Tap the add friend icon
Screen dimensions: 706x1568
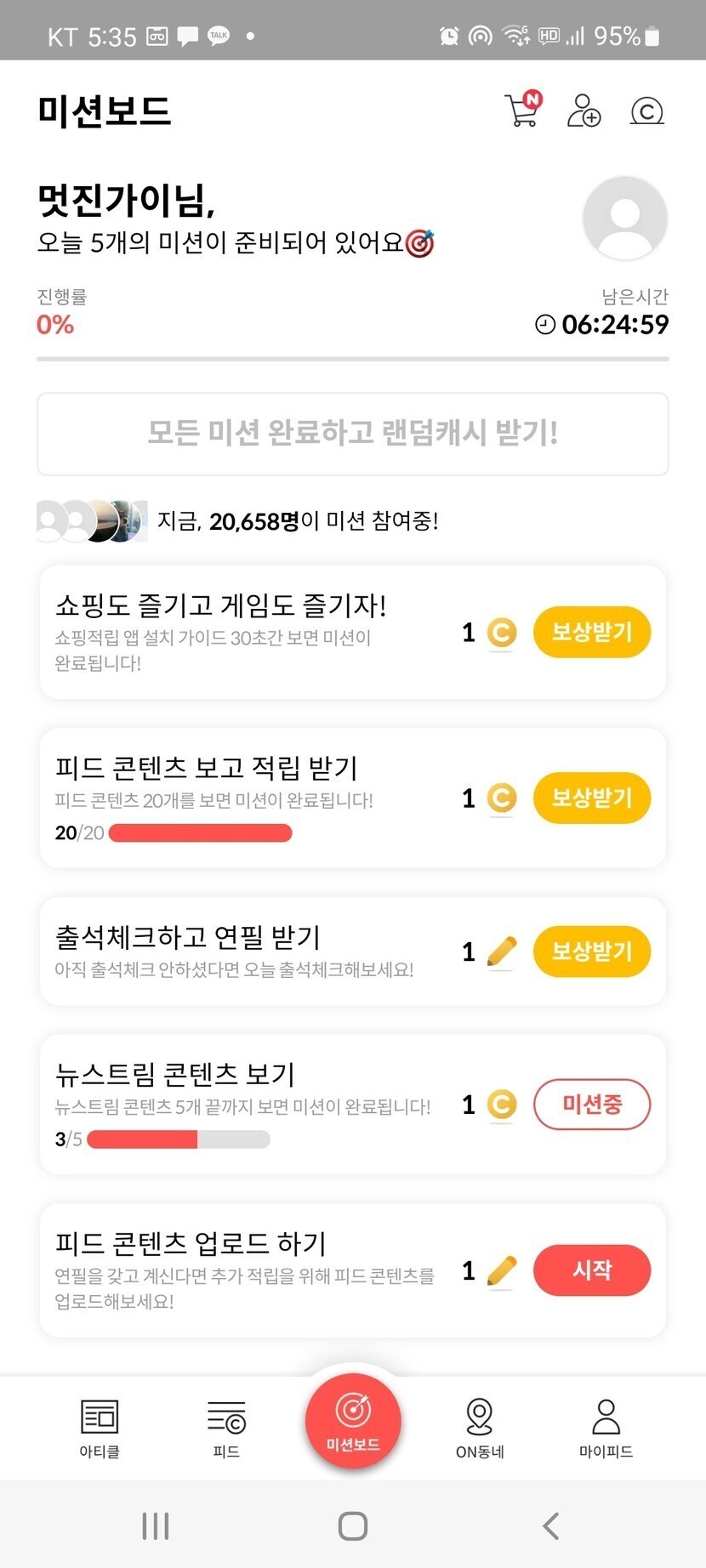coord(584,111)
